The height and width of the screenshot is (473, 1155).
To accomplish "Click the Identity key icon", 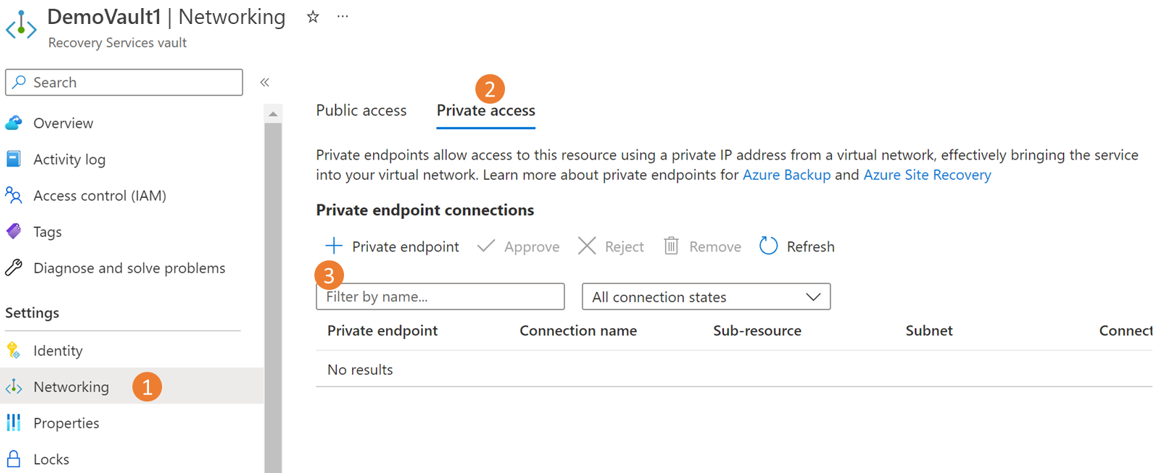I will [x=14, y=350].
